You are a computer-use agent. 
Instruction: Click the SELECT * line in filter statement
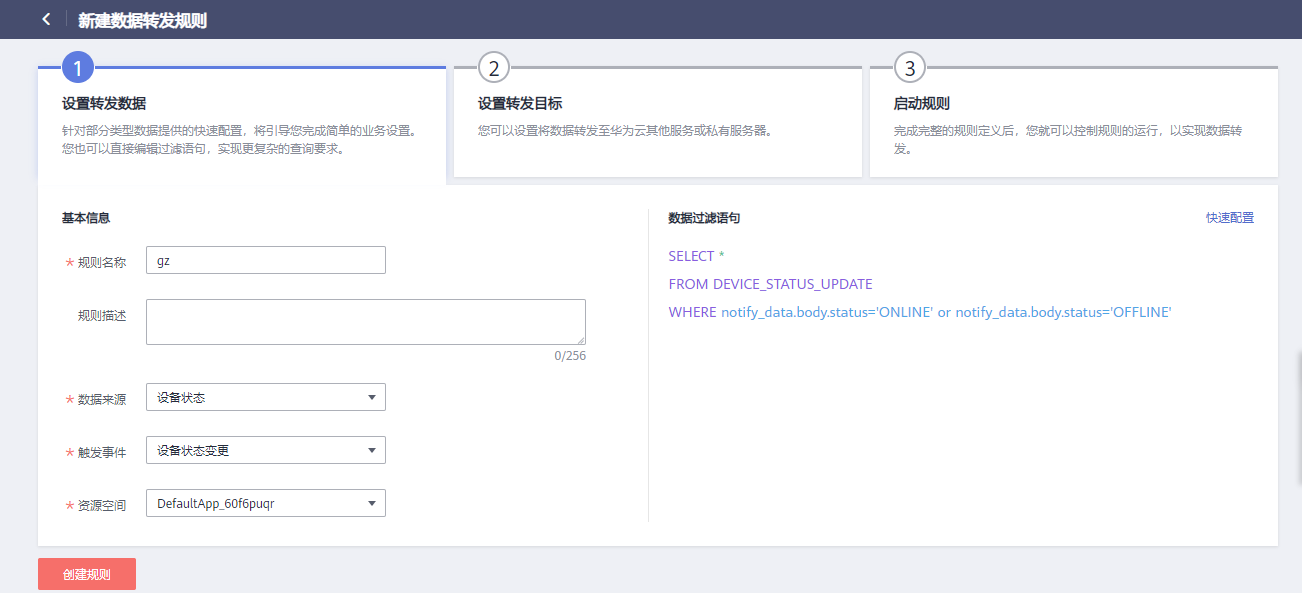(696, 256)
